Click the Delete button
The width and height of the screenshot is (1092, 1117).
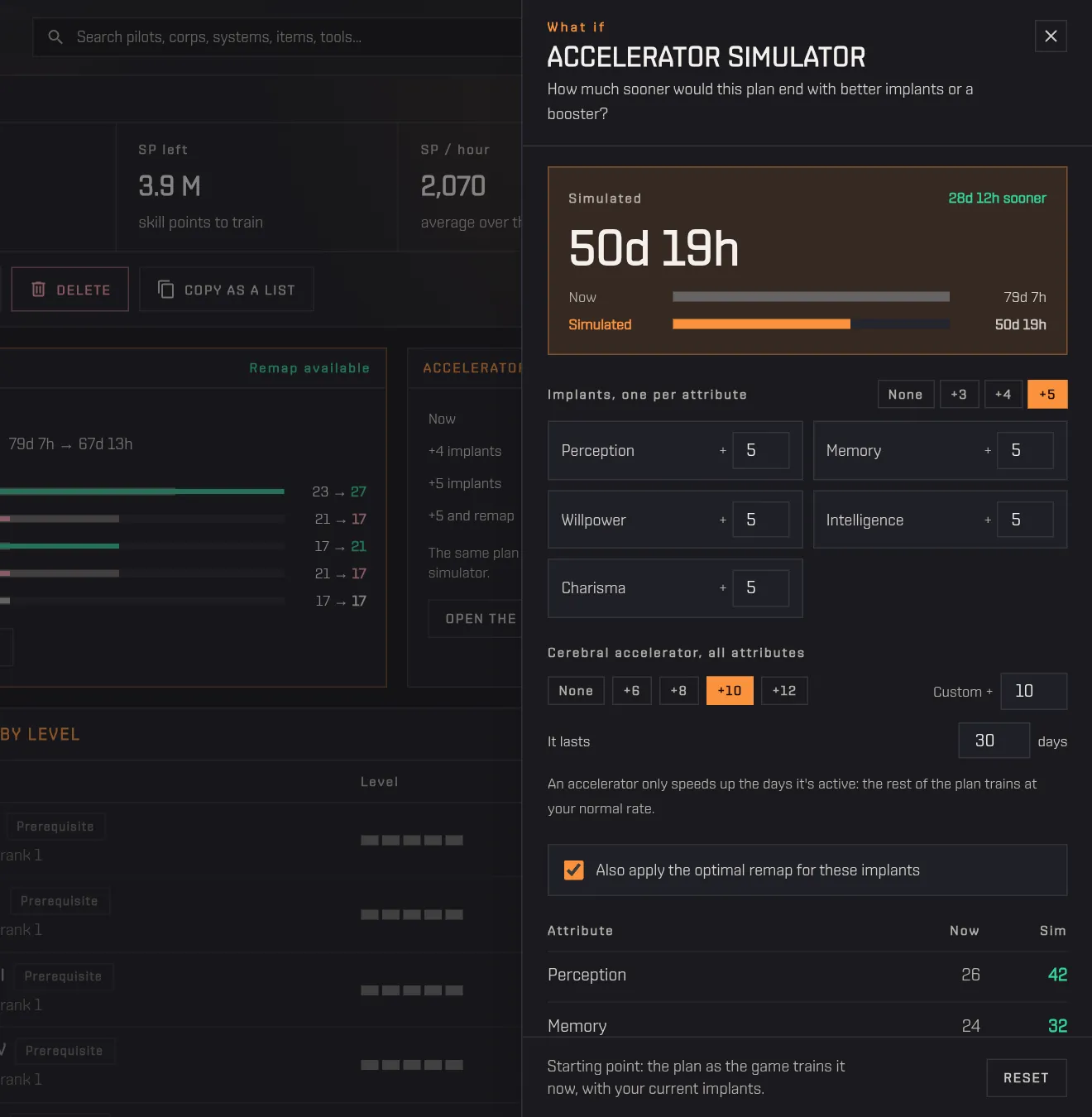70,290
